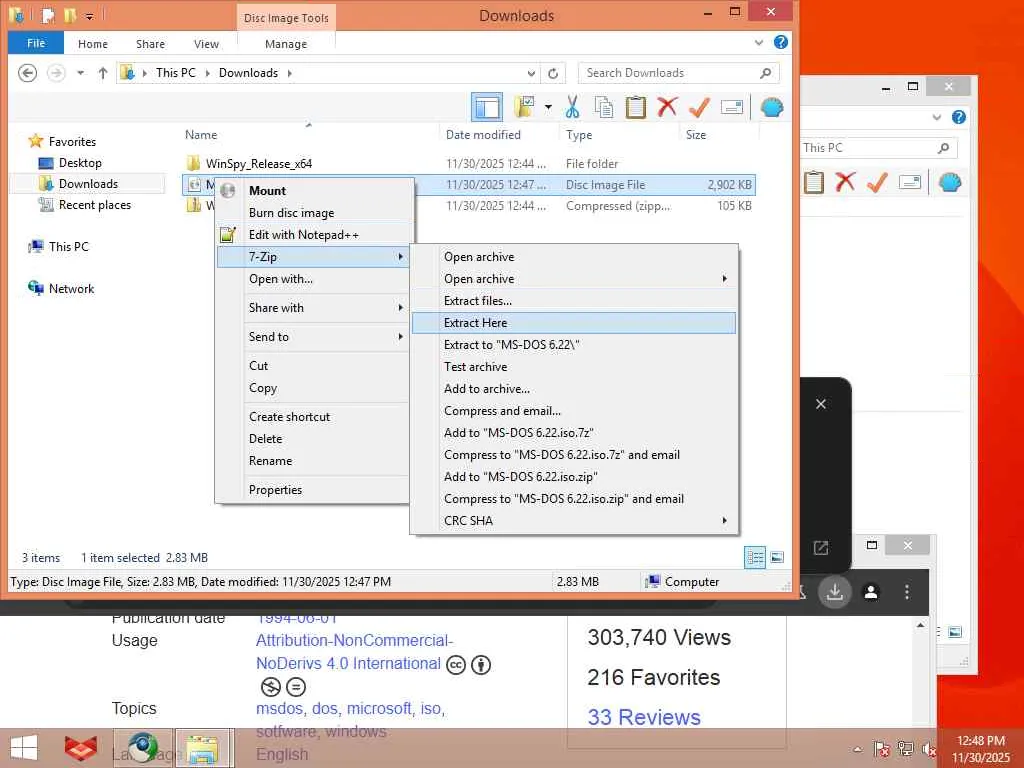The width and height of the screenshot is (1024, 768).
Task: Close the dark download popup
Action: click(821, 404)
